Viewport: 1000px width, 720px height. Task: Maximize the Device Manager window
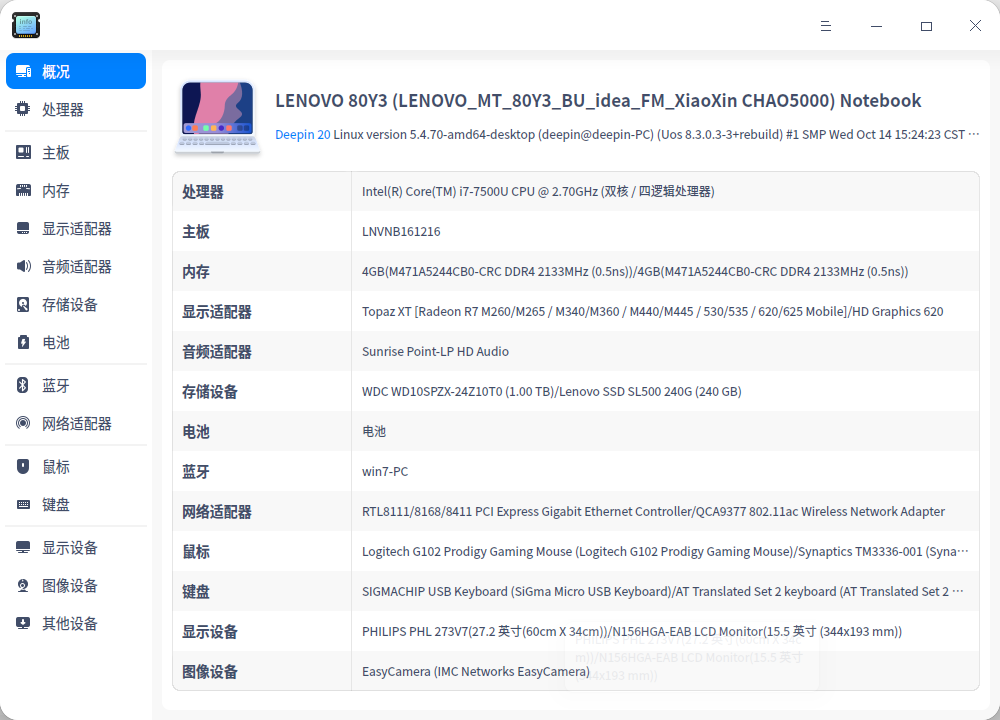(926, 26)
